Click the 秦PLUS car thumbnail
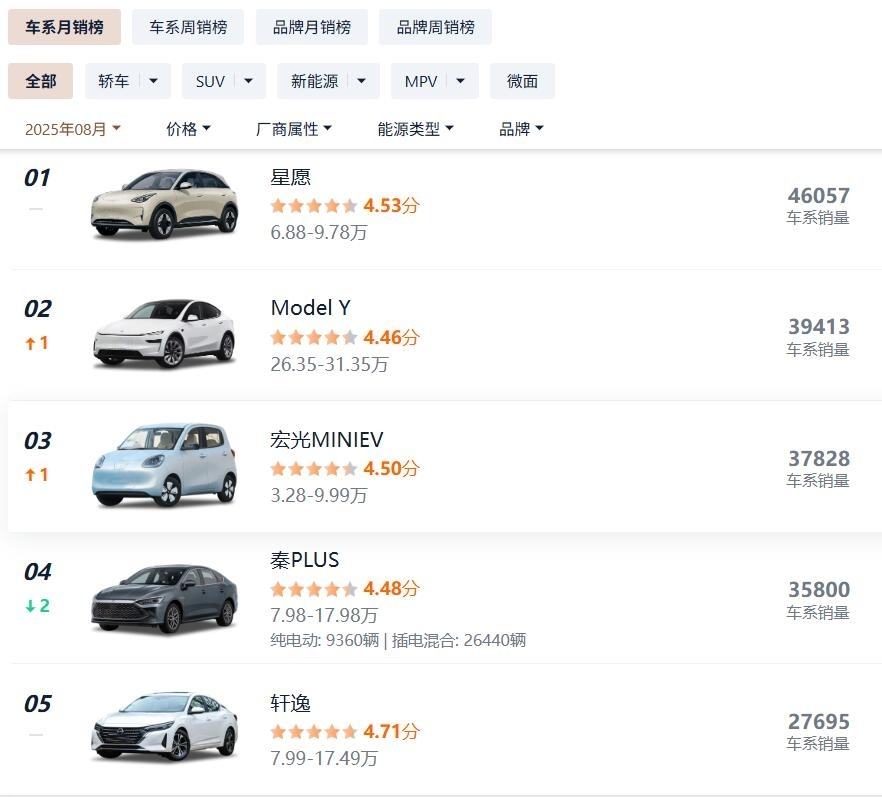The width and height of the screenshot is (882, 797). pos(164,599)
